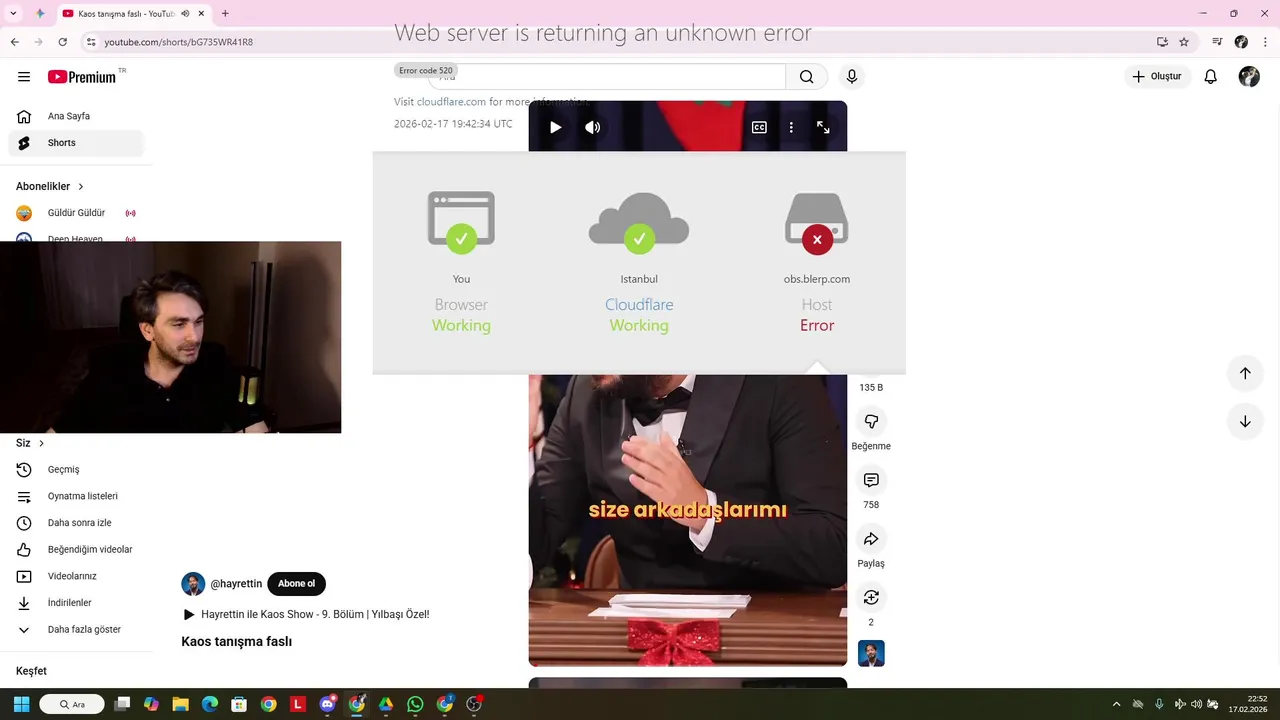
Task: Open comments showing 758
Action: click(871, 481)
